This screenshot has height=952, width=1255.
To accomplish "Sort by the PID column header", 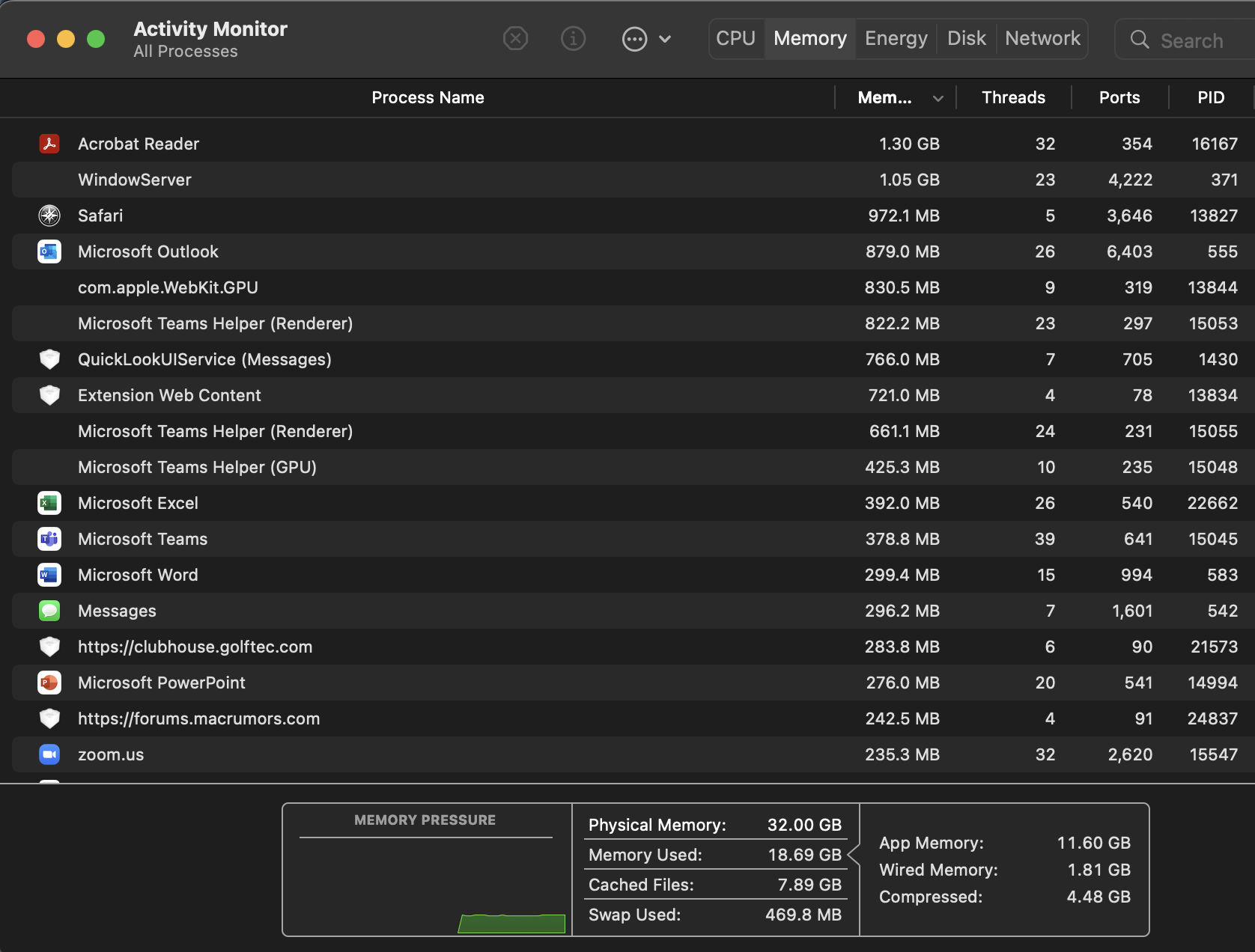I will 1210,98.
